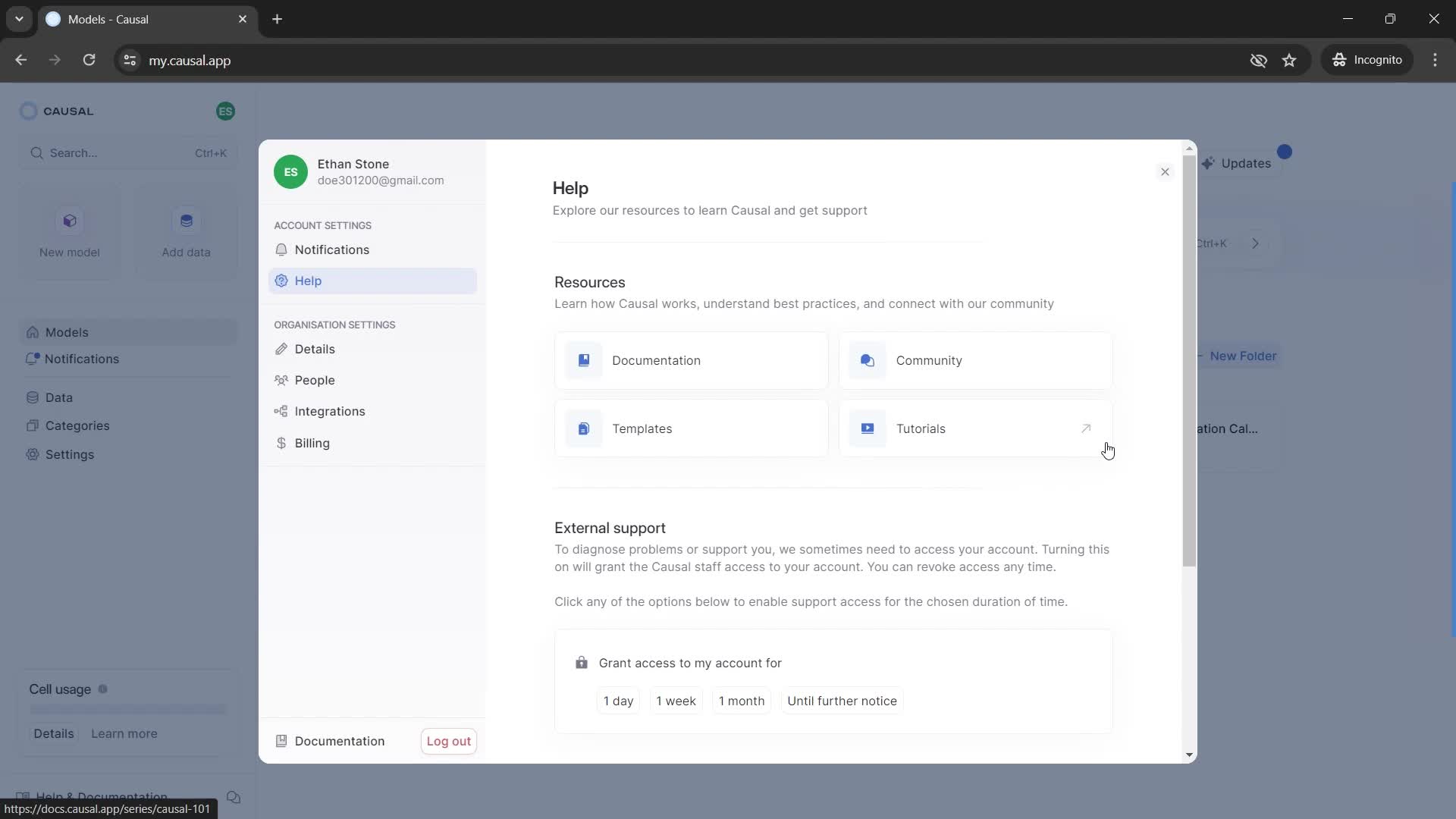Screen dimensions: 1456x819
Task: Open Notifications in main sidebar
Action: [128, 359]
